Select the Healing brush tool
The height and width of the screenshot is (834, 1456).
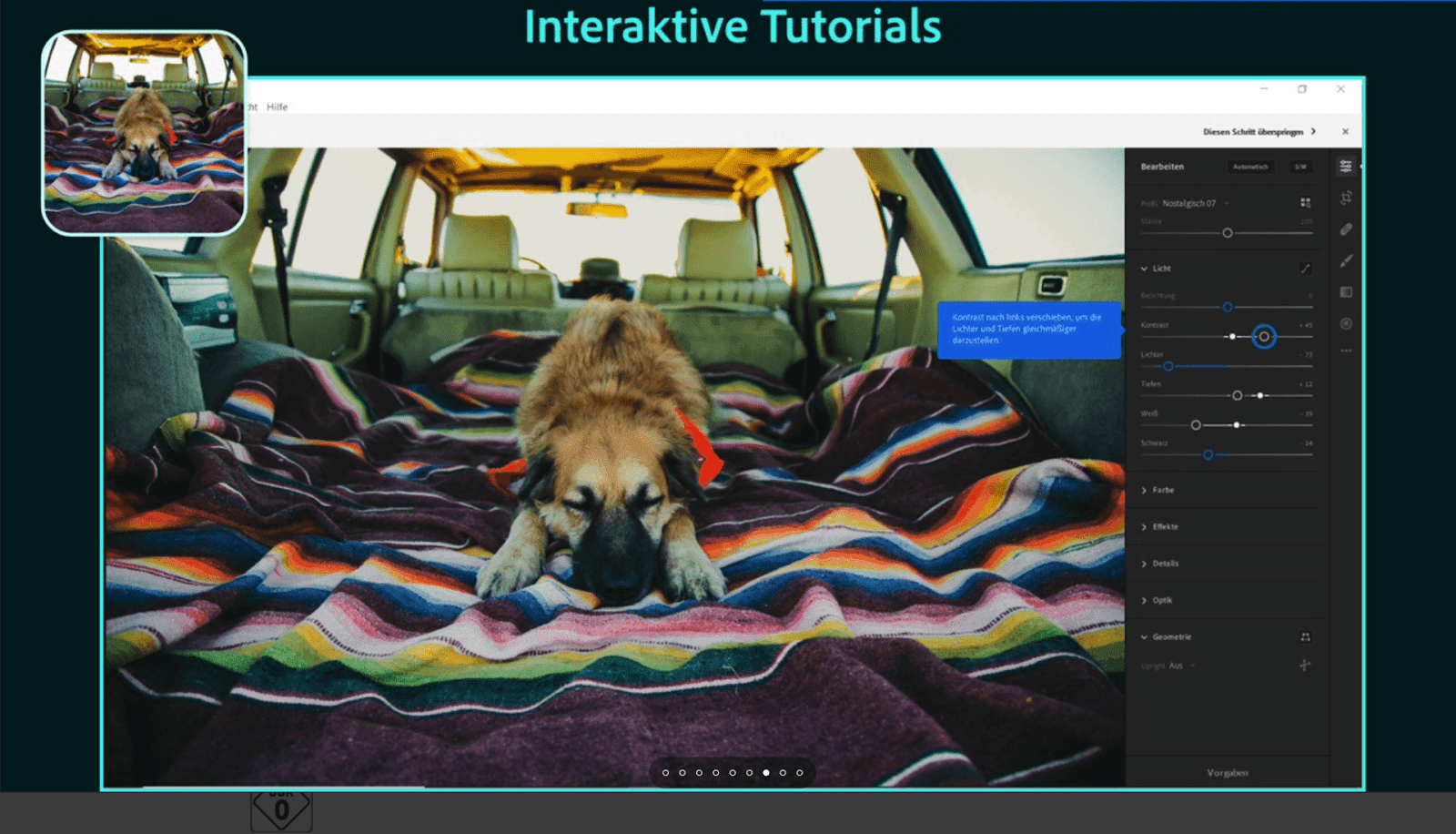coord(1346,229)
